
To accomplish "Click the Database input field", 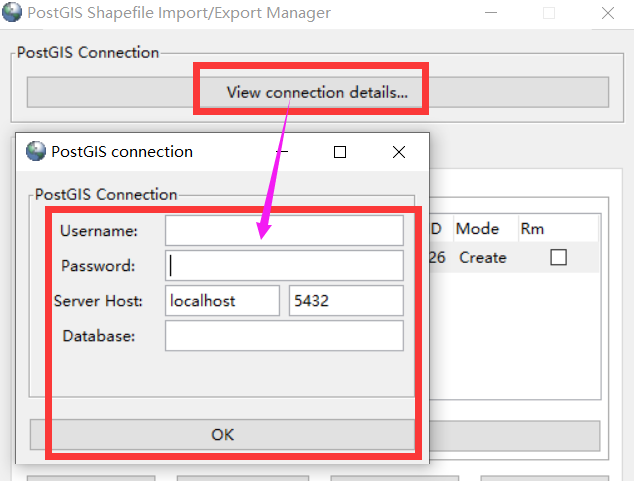I will pos(284,336).
